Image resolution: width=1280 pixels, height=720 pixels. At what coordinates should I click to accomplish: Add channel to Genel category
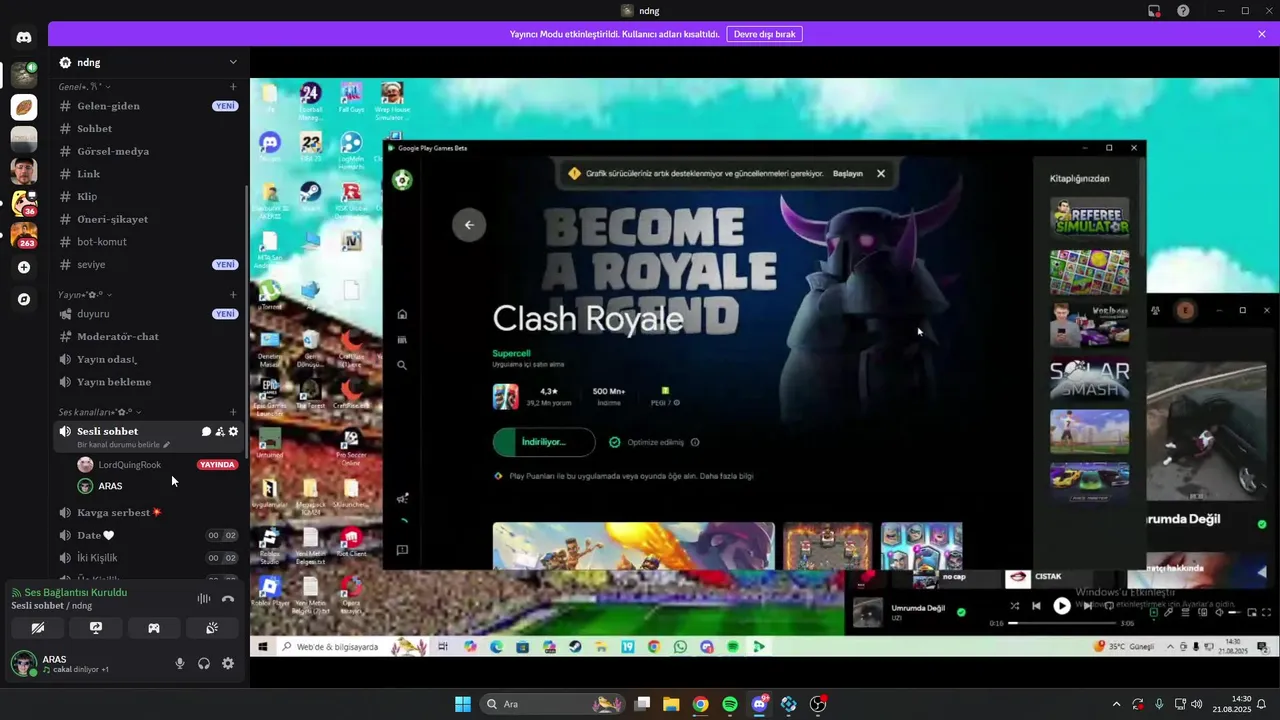(233, 87)
